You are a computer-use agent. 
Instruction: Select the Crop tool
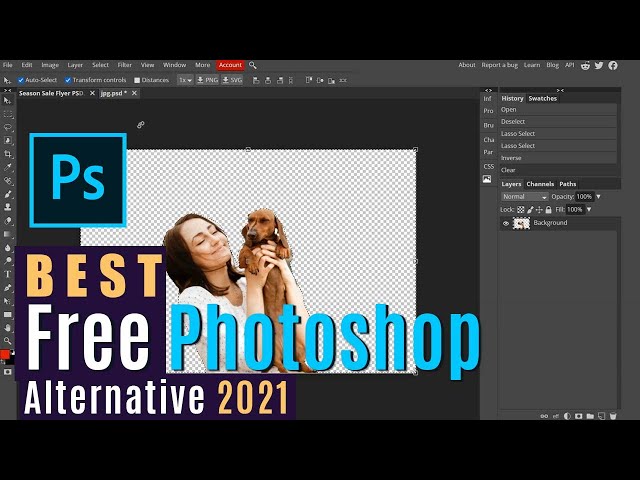pos(8,154)
